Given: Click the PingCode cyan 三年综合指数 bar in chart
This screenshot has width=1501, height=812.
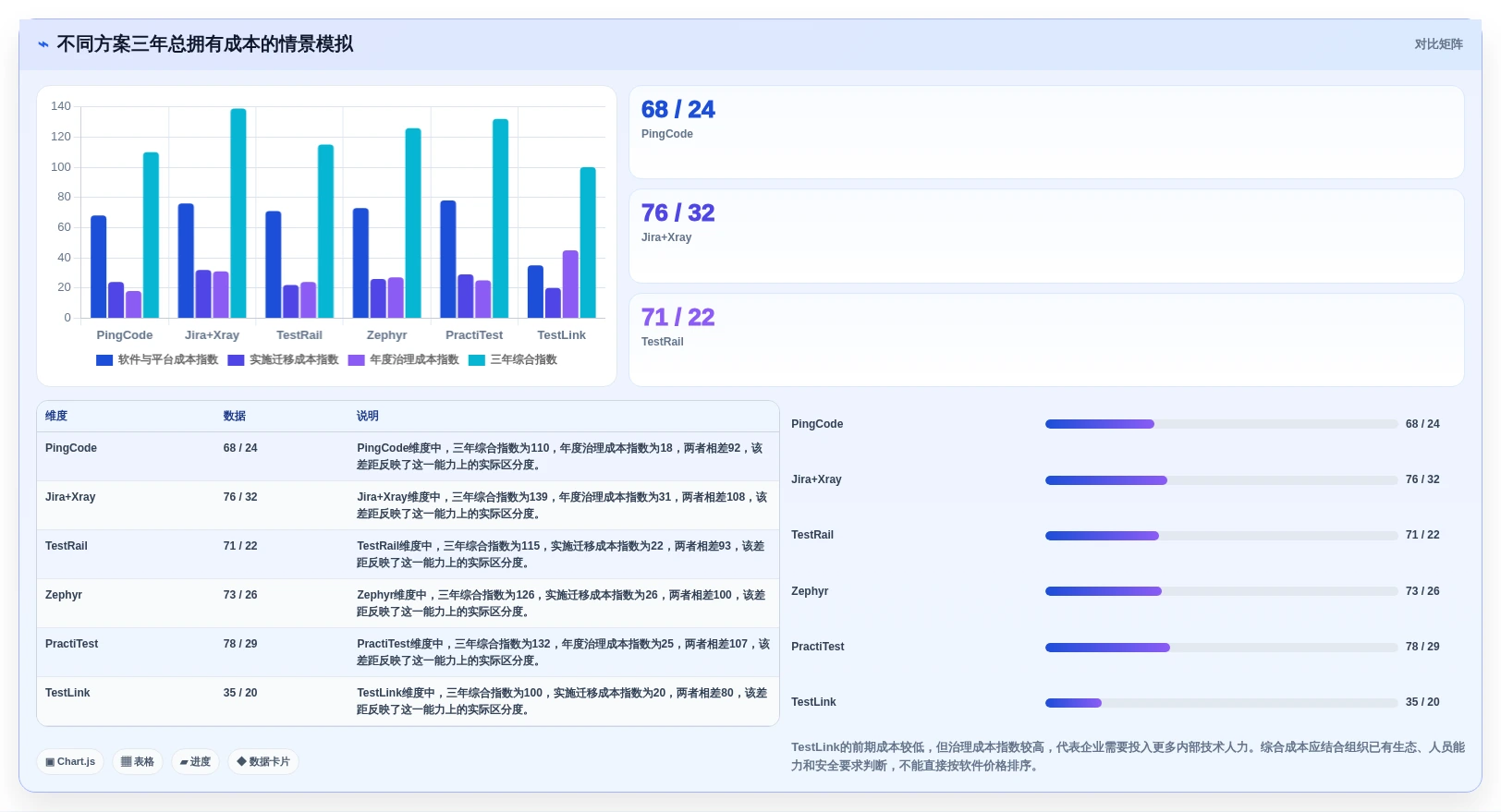Looking at the screenshot, I should click(151, 236).
